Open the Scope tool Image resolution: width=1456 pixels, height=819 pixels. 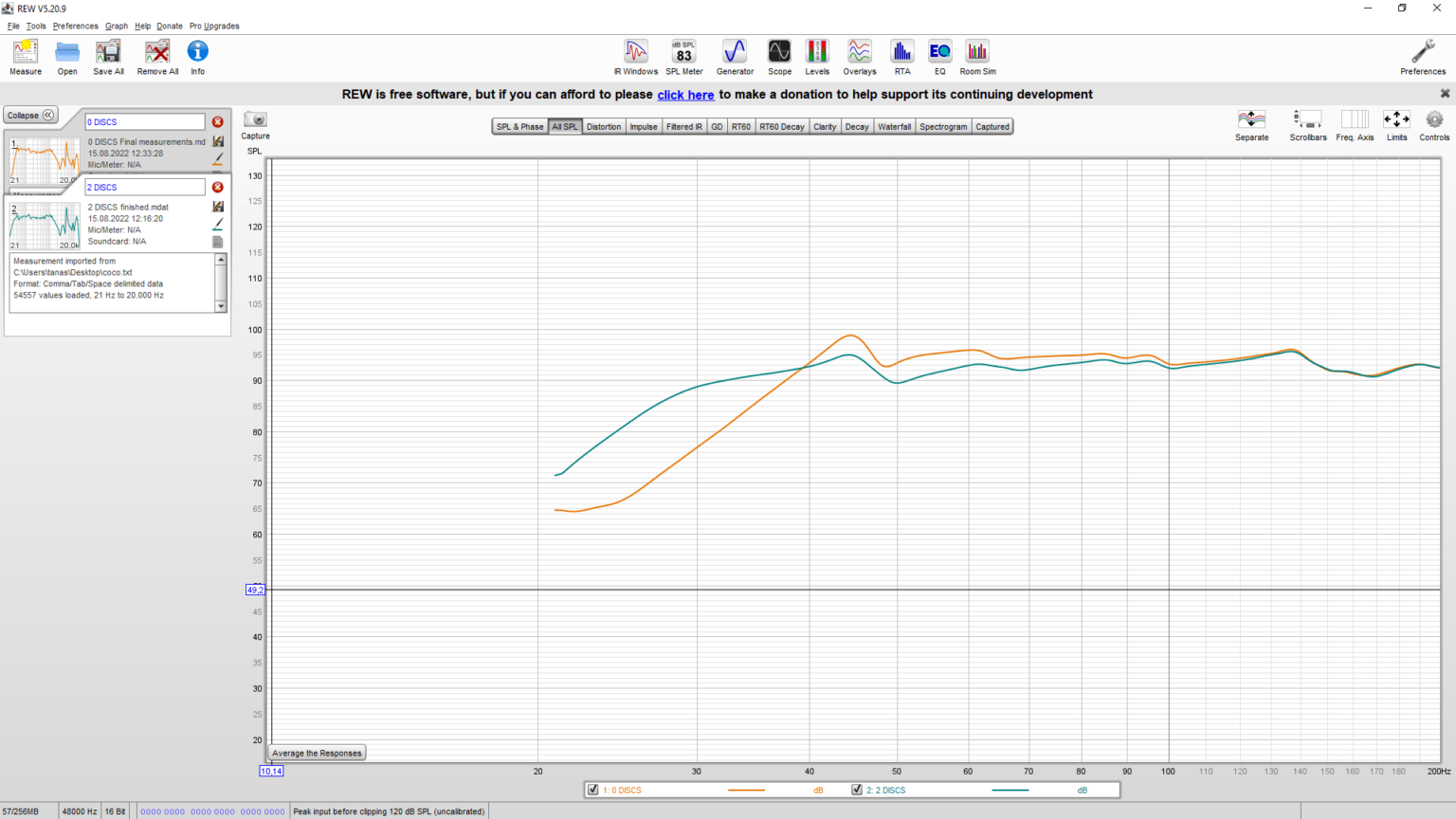tap(779, 57)
